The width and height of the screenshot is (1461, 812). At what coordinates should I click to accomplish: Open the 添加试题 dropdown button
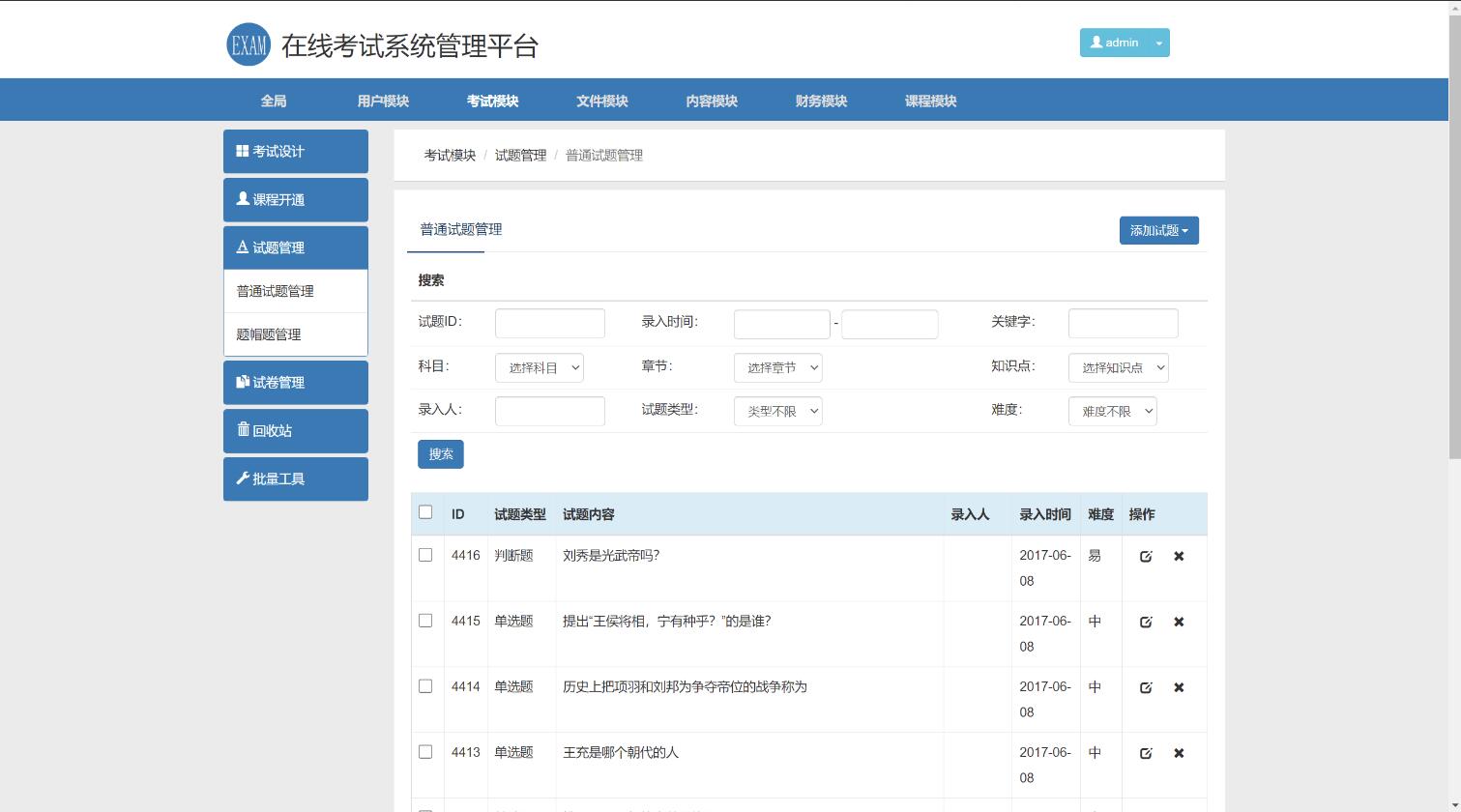[x=1158, y=231]
